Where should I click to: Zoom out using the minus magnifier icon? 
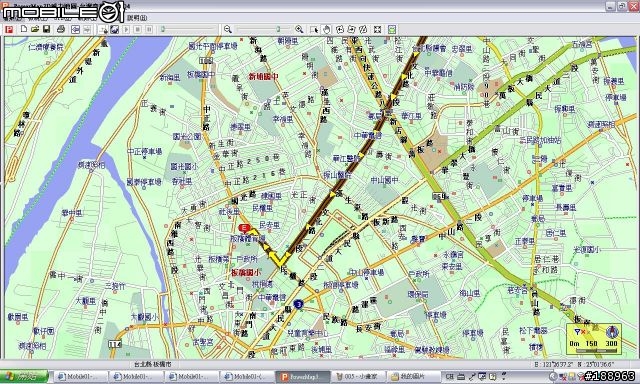point(228,29)
